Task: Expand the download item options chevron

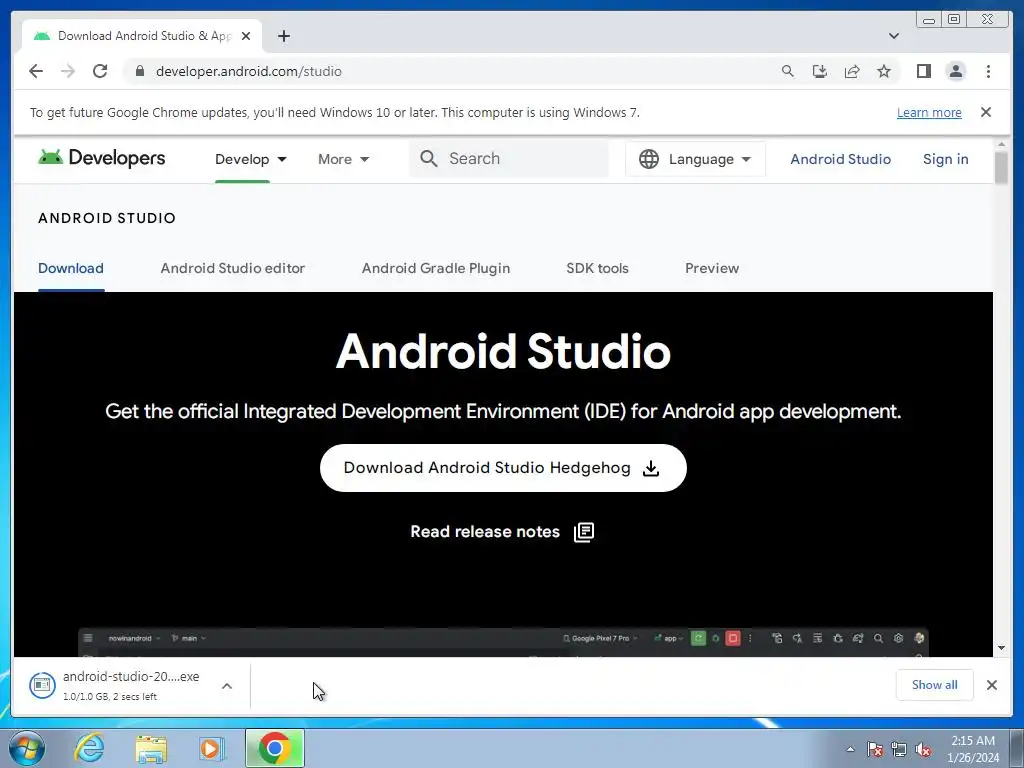Action: pos(227,686)
